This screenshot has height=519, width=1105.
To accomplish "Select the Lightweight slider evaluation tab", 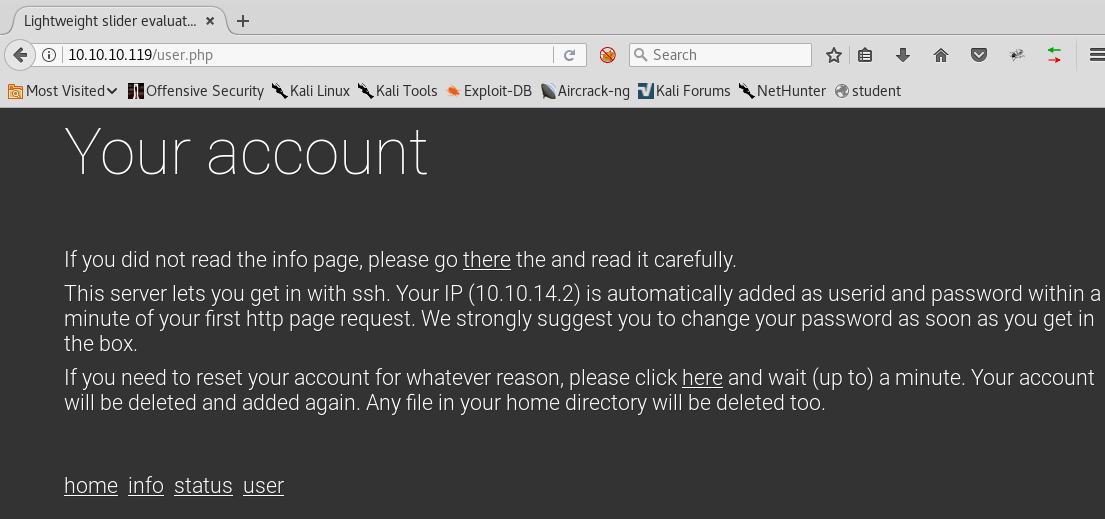I will point(110,21).
